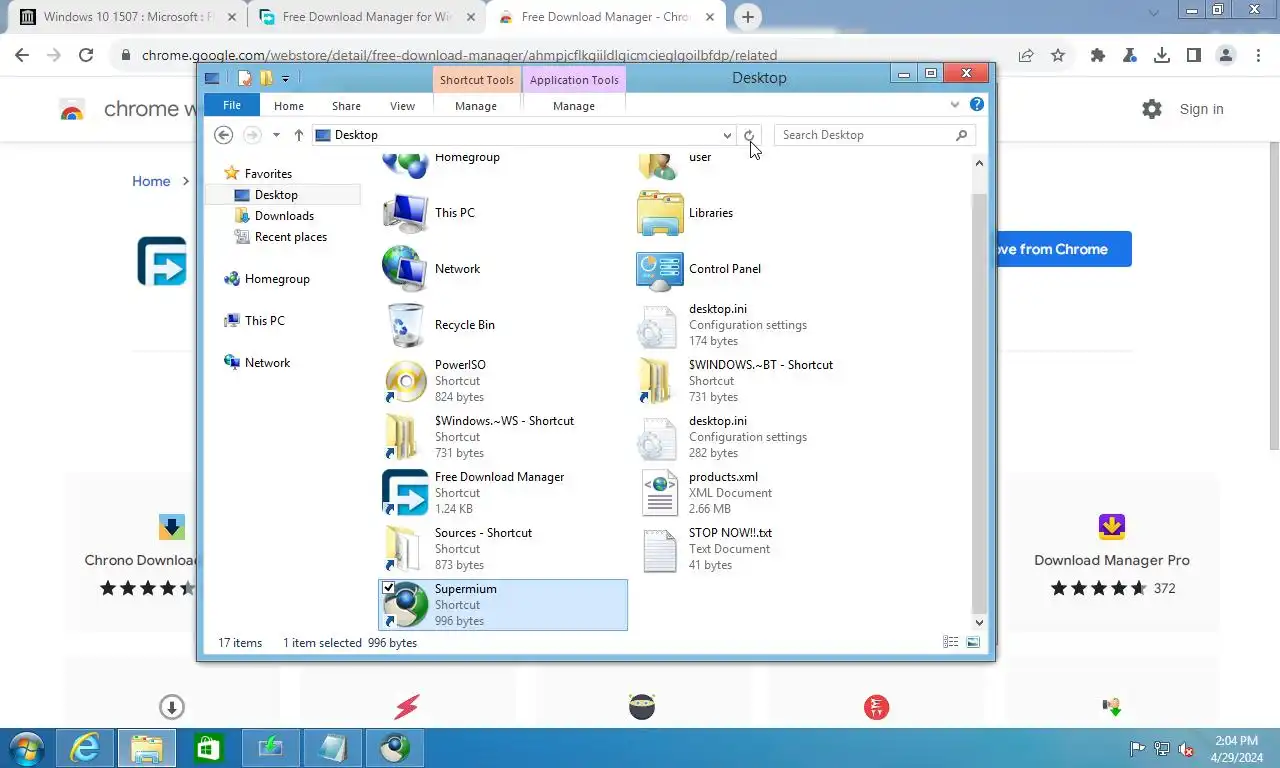
Task: Switch to the Share ribbon tab
Action: pos(346,105)
